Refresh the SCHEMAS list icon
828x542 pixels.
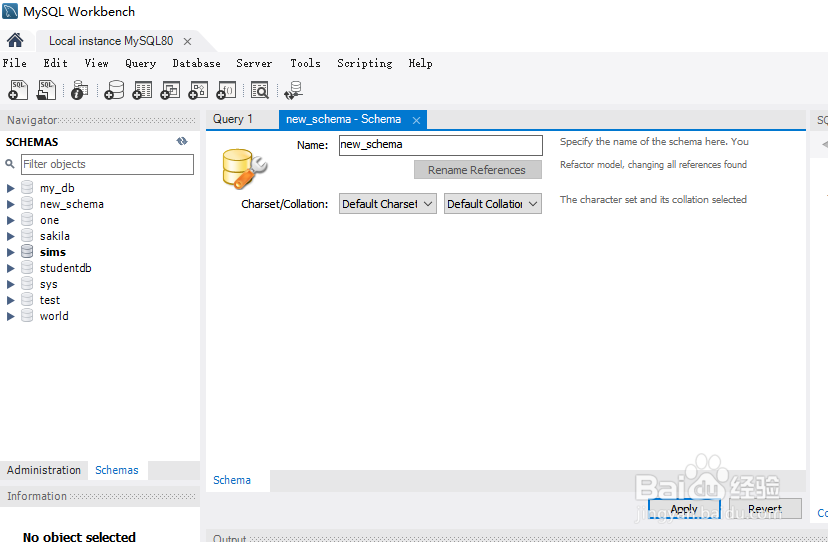tap(182, 141)
